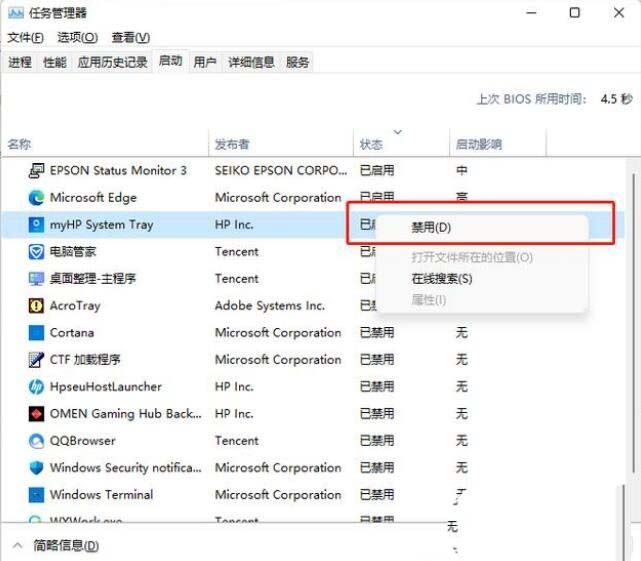
Task: Click the QQBrowser icon
Action: 37,441
